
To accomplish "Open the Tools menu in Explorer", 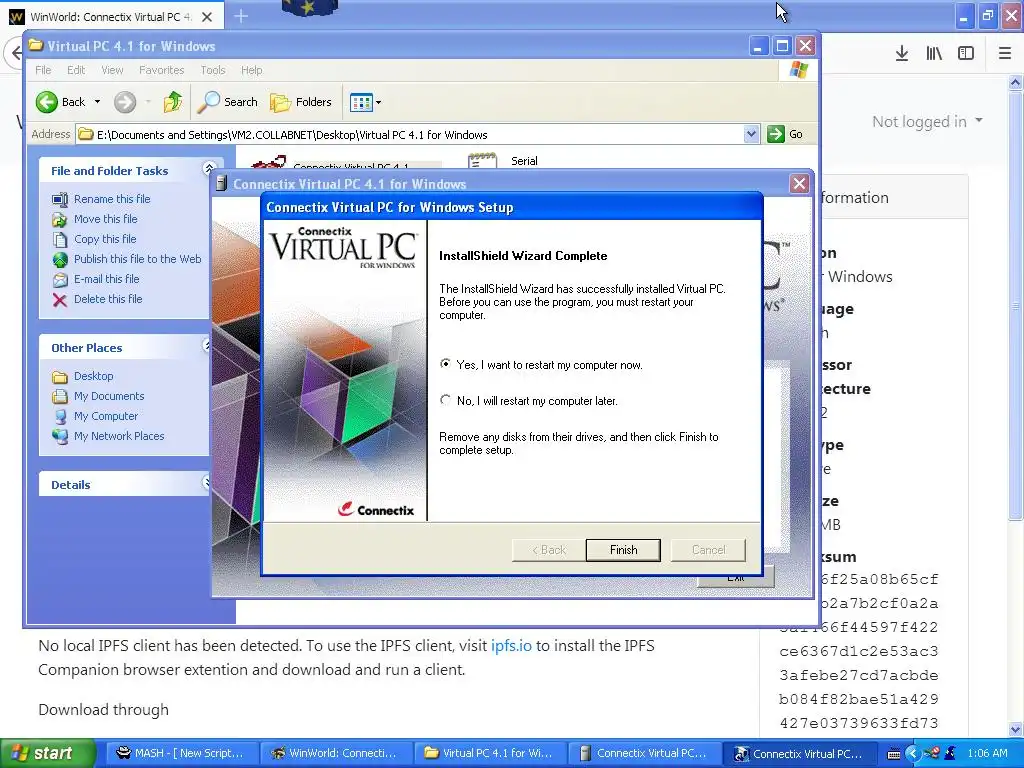I will point(213,70).
